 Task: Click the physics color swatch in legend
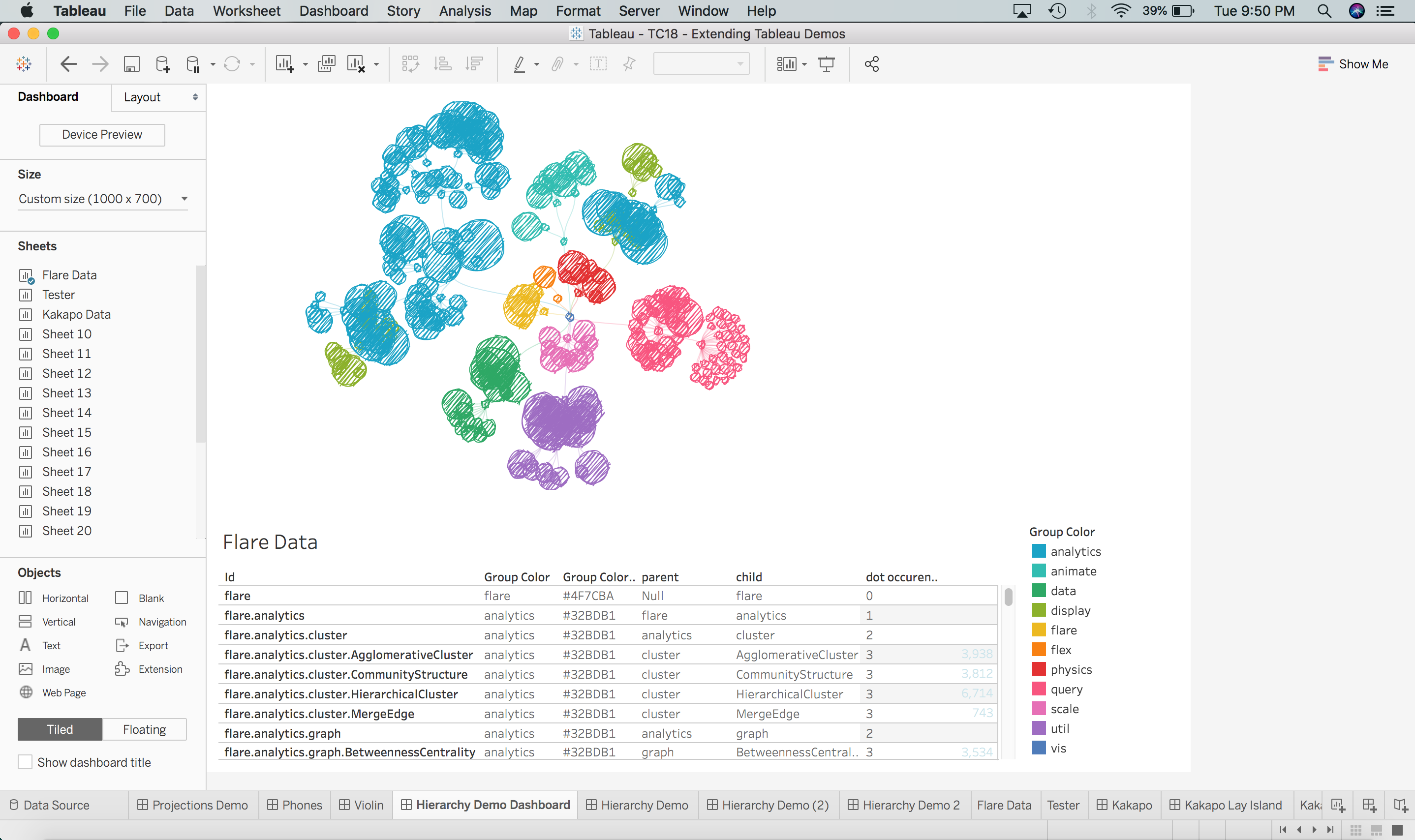tap(1039, 670)
